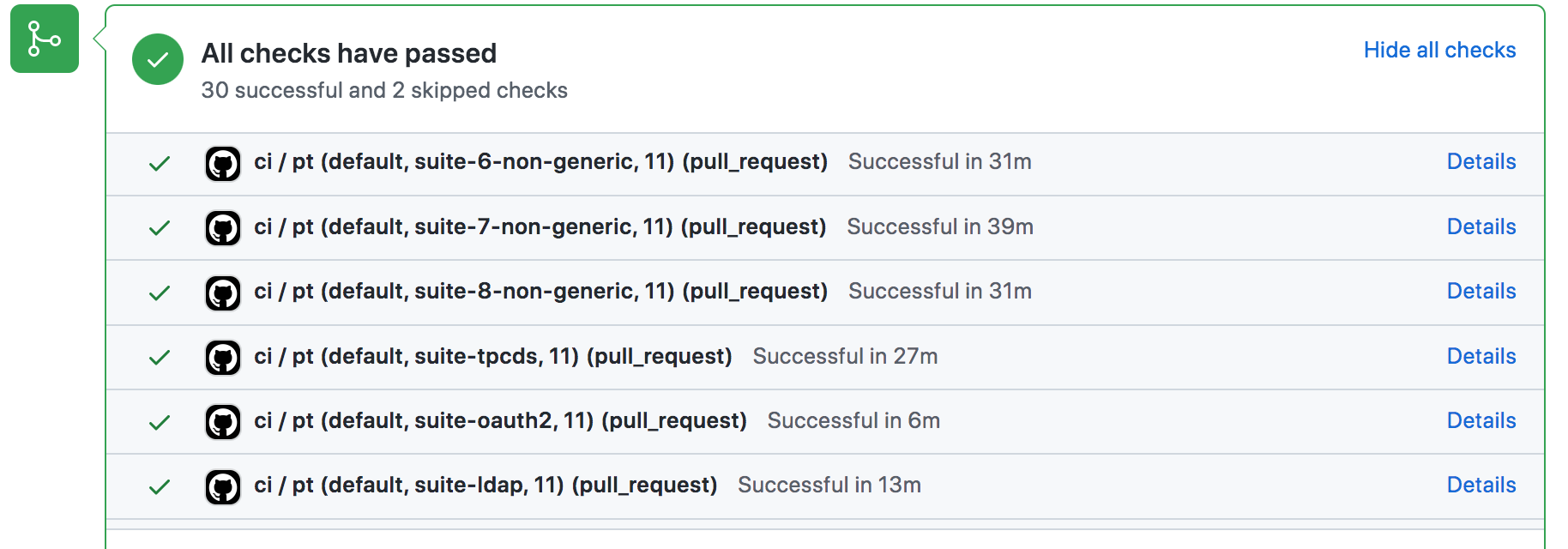The height and width of the screenshot is (549, 1568).
Task: Click GitHub avatar for suite-7-non-generic check
Action: tap(223, 228)
